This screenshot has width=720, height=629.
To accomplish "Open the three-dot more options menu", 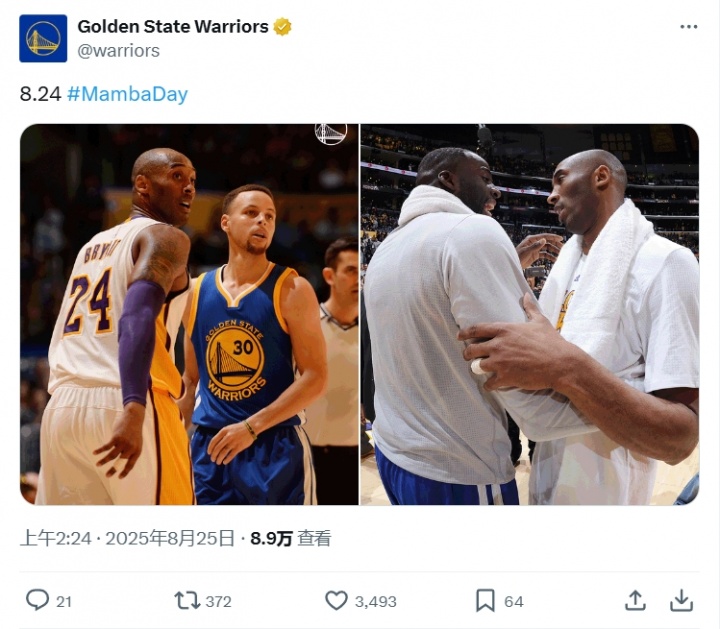I will pyautogui.click(x=689, y=27).
